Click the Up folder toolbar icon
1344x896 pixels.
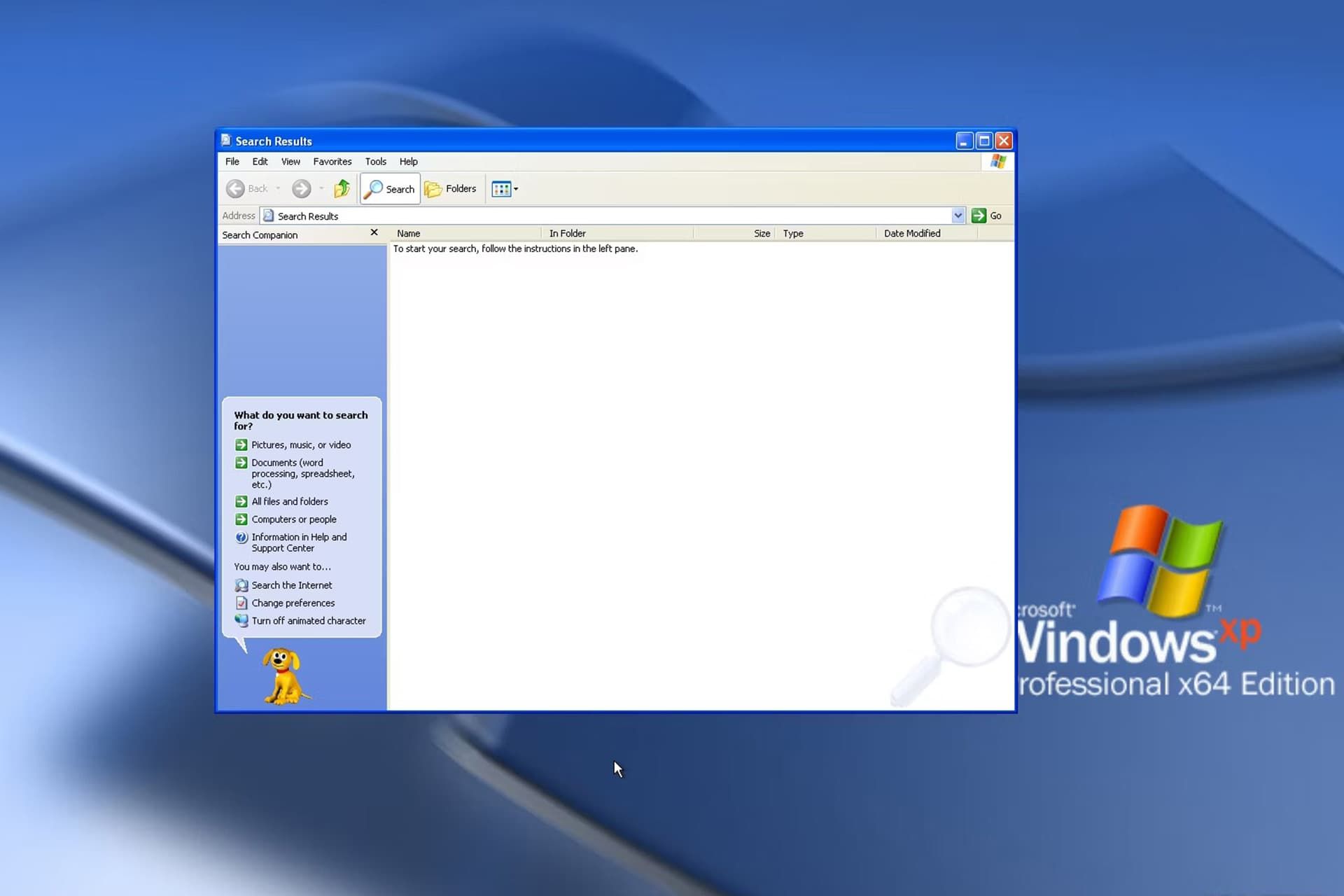click(342, 188)
